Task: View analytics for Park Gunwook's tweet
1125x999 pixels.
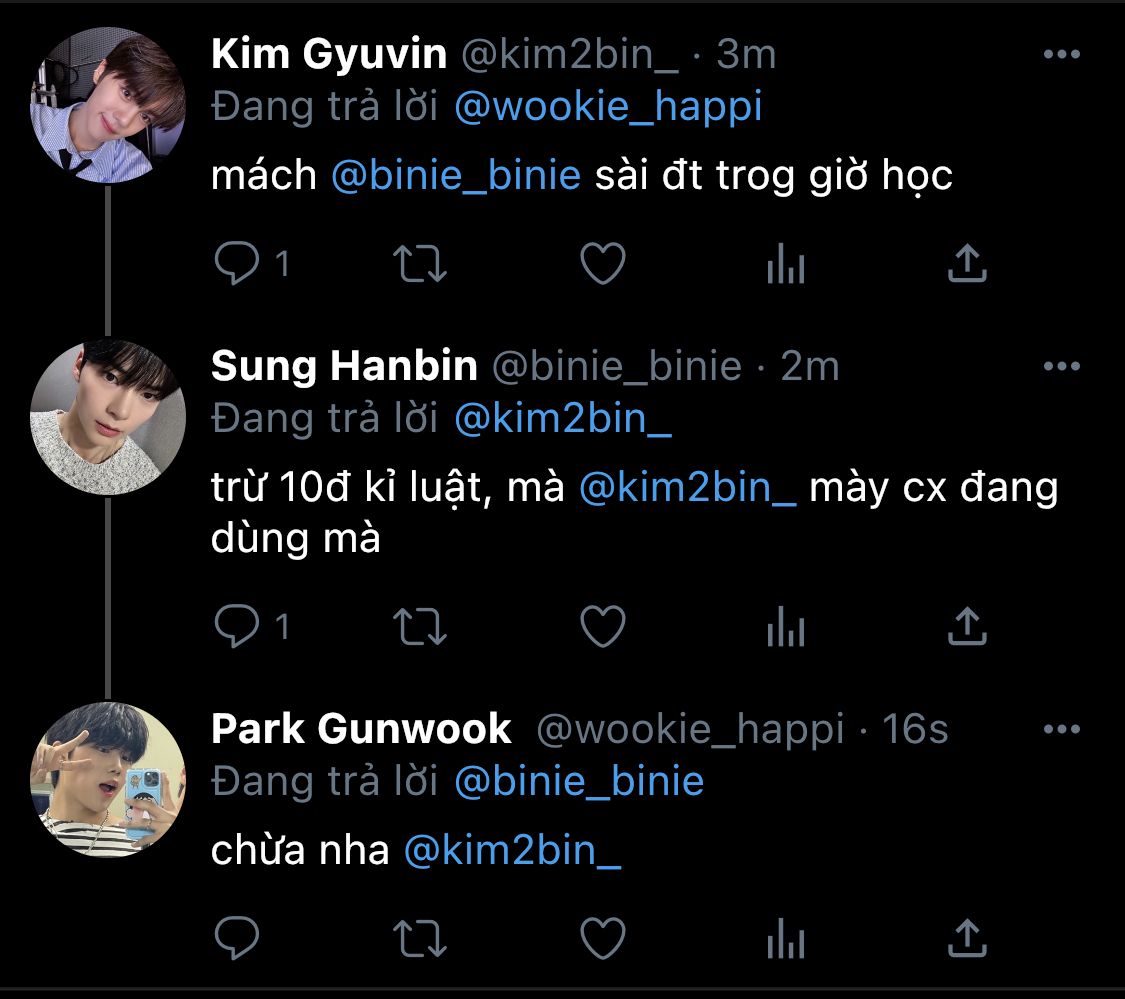Action: click(x=785, y=939)
